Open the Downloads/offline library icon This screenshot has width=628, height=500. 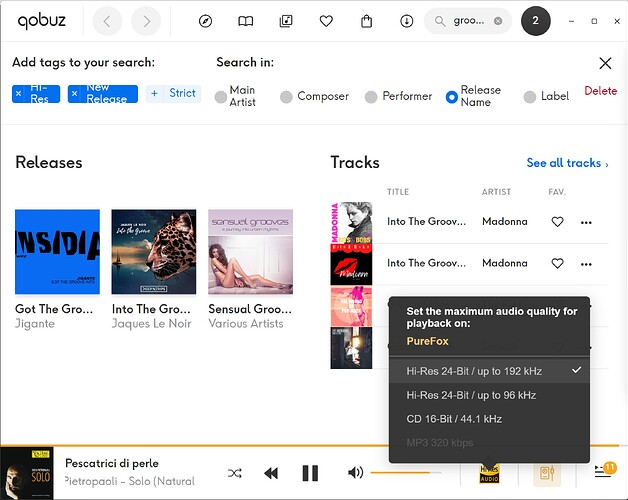coord(406,21)
